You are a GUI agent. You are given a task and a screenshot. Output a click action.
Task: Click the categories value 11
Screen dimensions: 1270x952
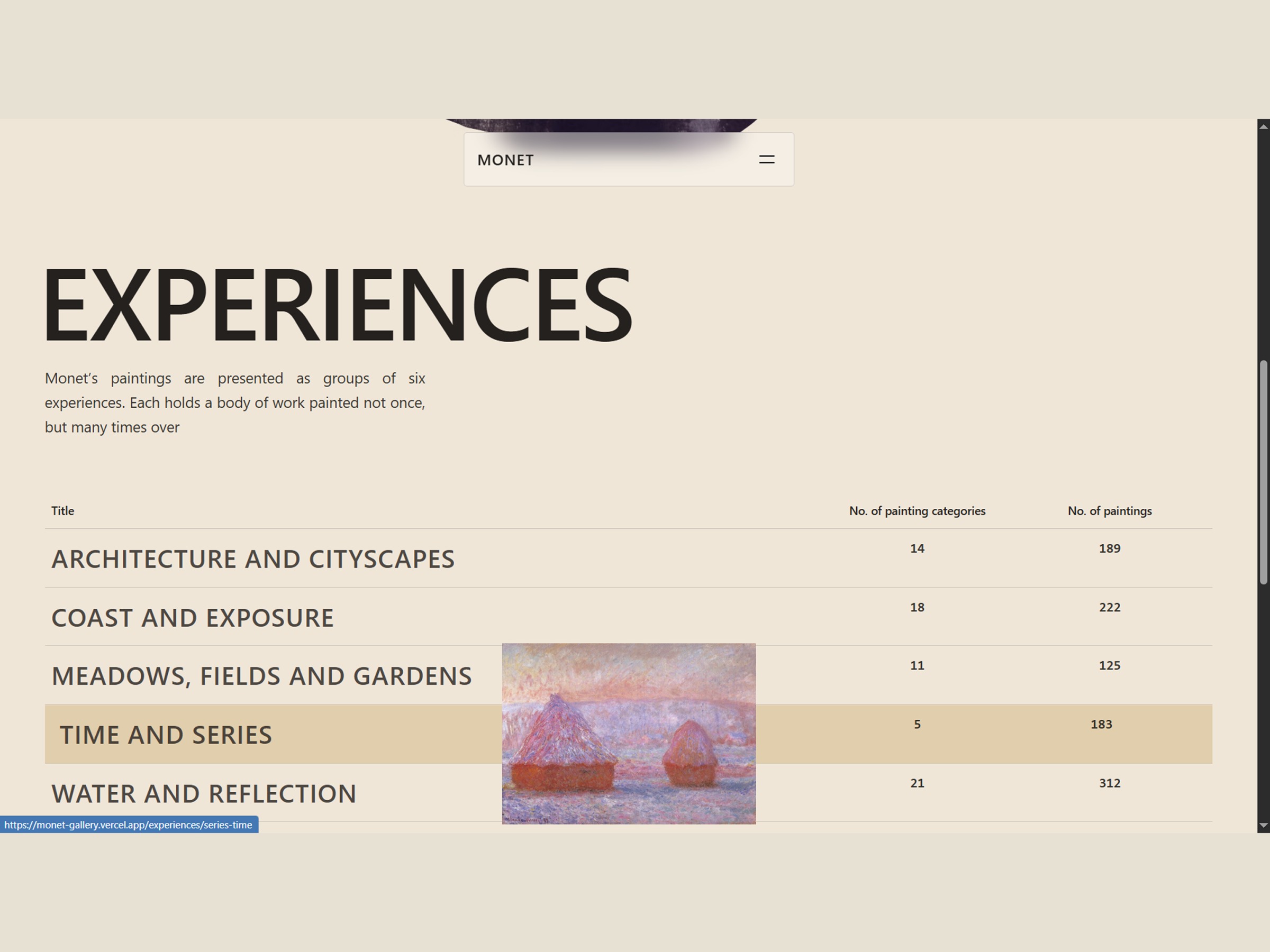(x=917, y=666)
